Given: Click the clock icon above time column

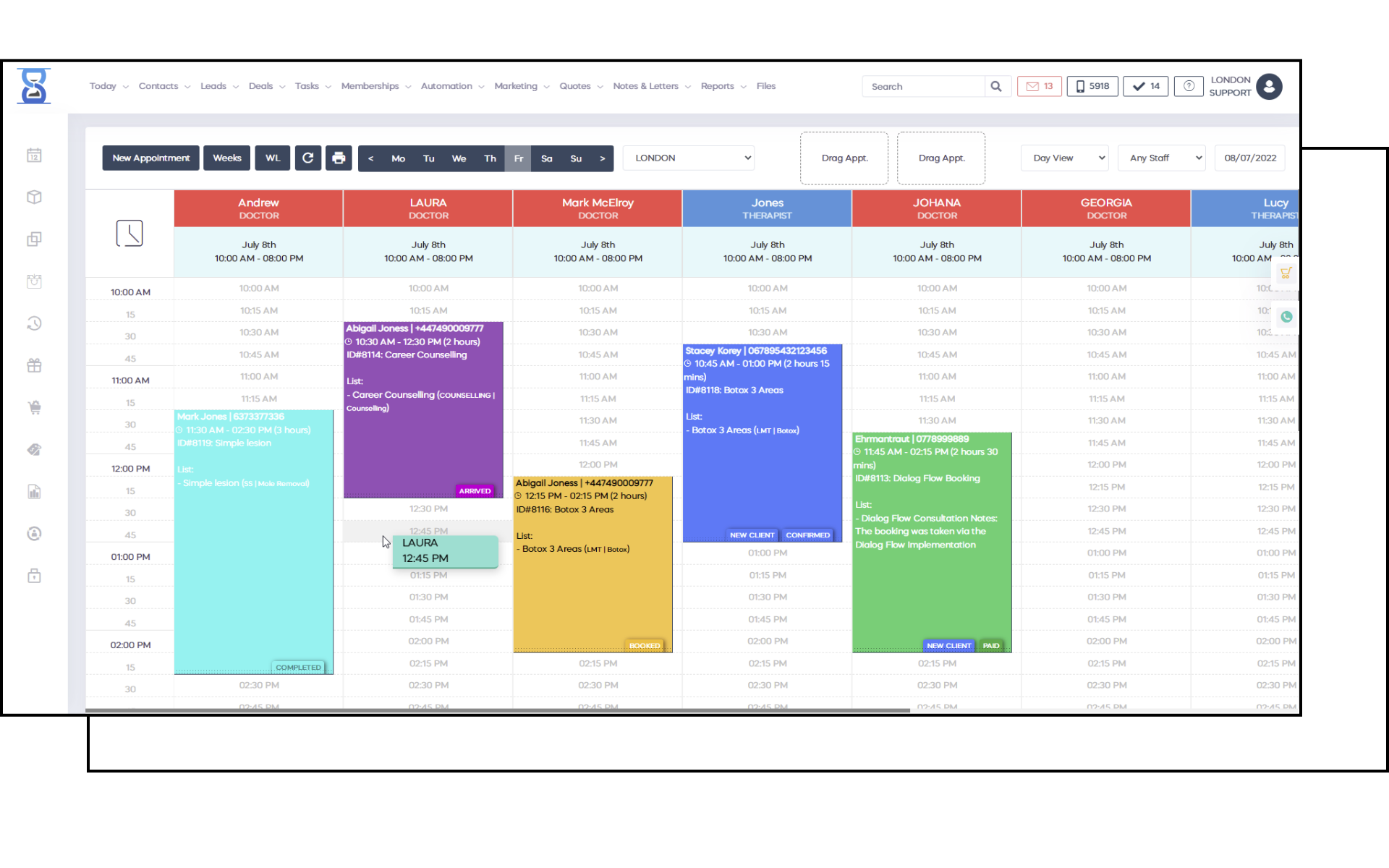Looking at the screenshot, I should tap(129, 233).
